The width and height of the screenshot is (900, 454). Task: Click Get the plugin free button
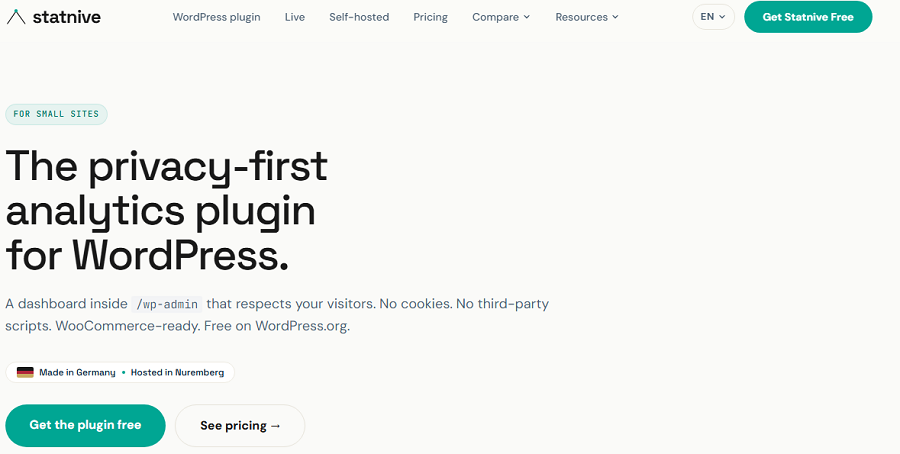(x=86, y=425)
